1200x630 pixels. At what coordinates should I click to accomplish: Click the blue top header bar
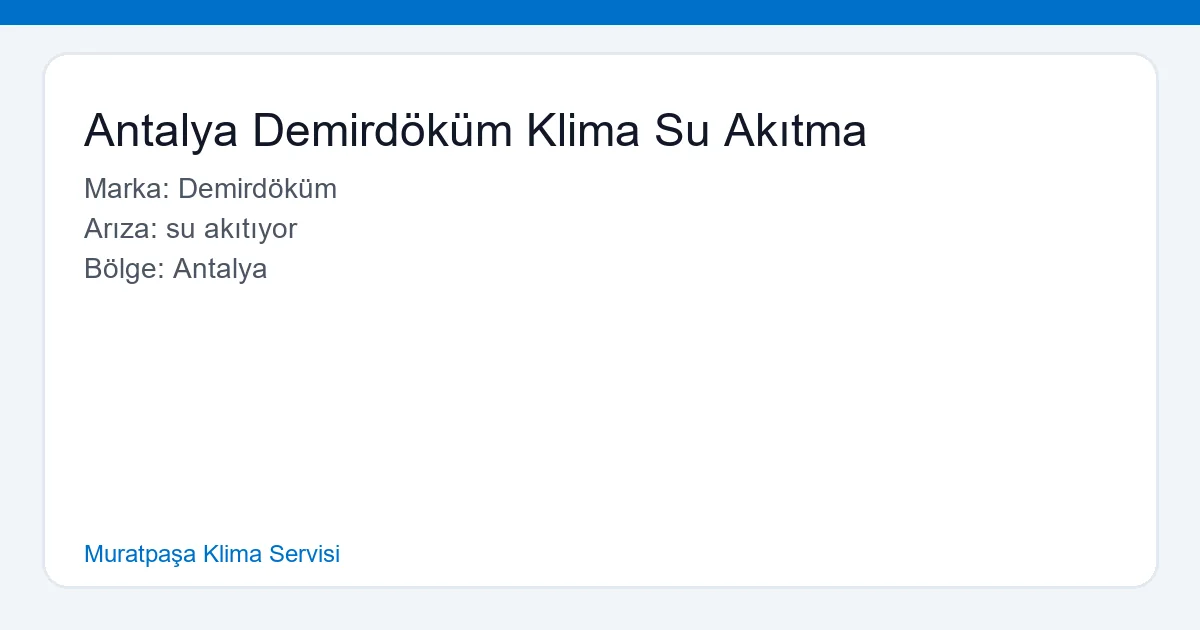[600, 12]
